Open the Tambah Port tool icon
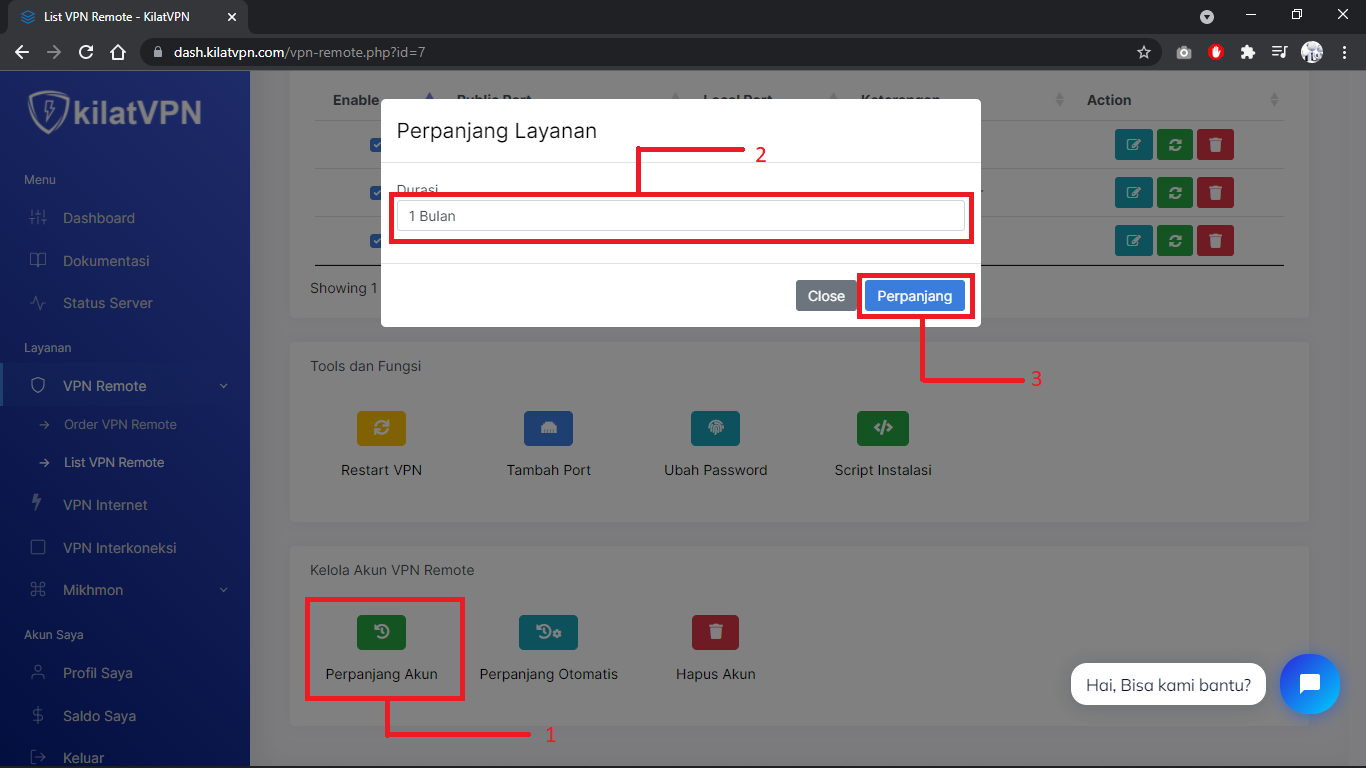Screen dimensions: 1366x768 (548, 428)
